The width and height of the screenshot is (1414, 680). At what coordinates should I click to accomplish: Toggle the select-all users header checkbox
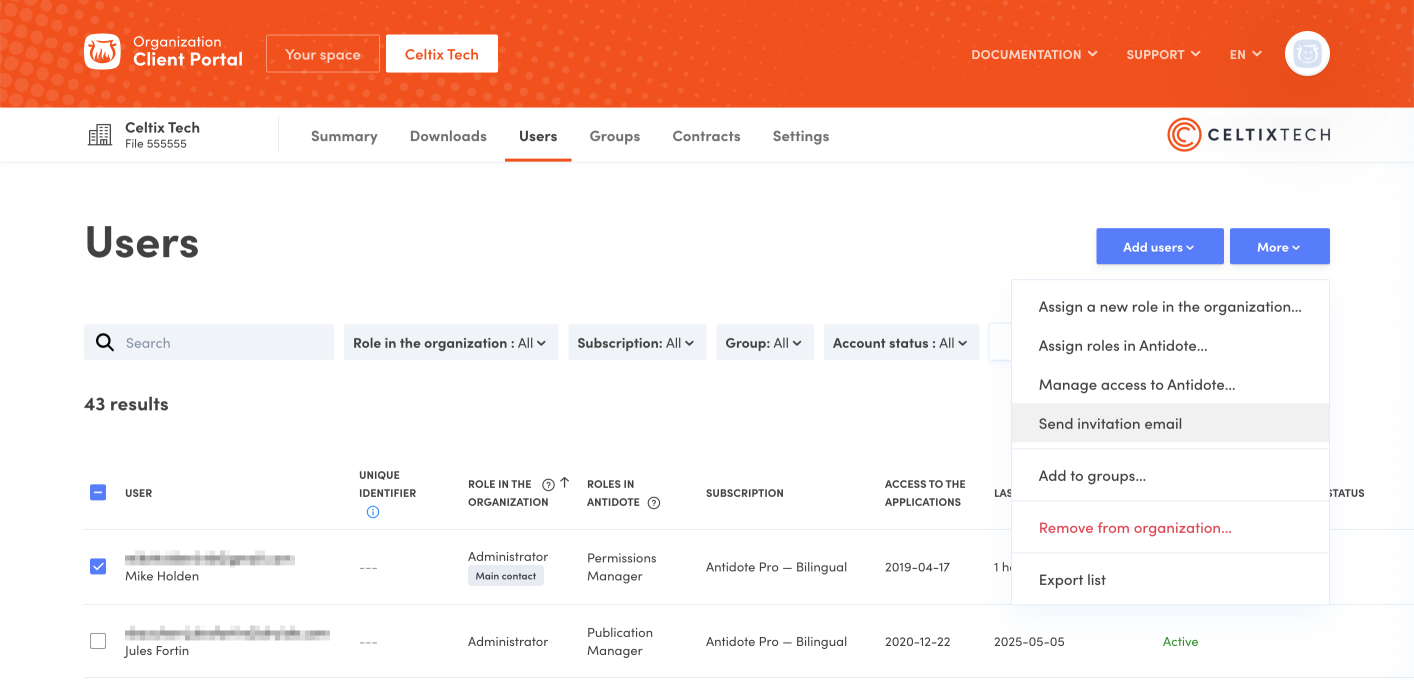[98, 492]
